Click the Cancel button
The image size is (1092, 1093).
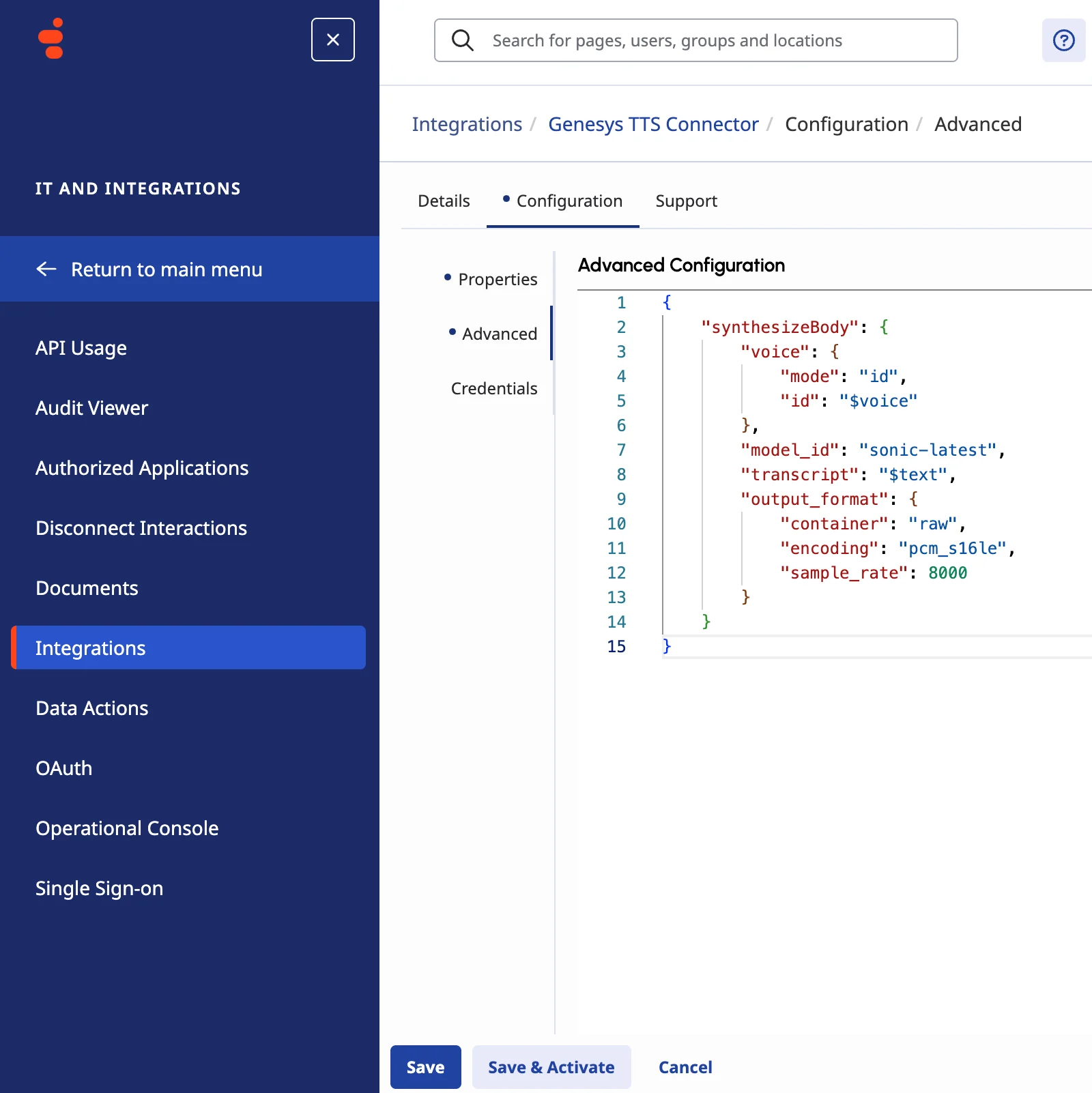(x=685, y=1067)
